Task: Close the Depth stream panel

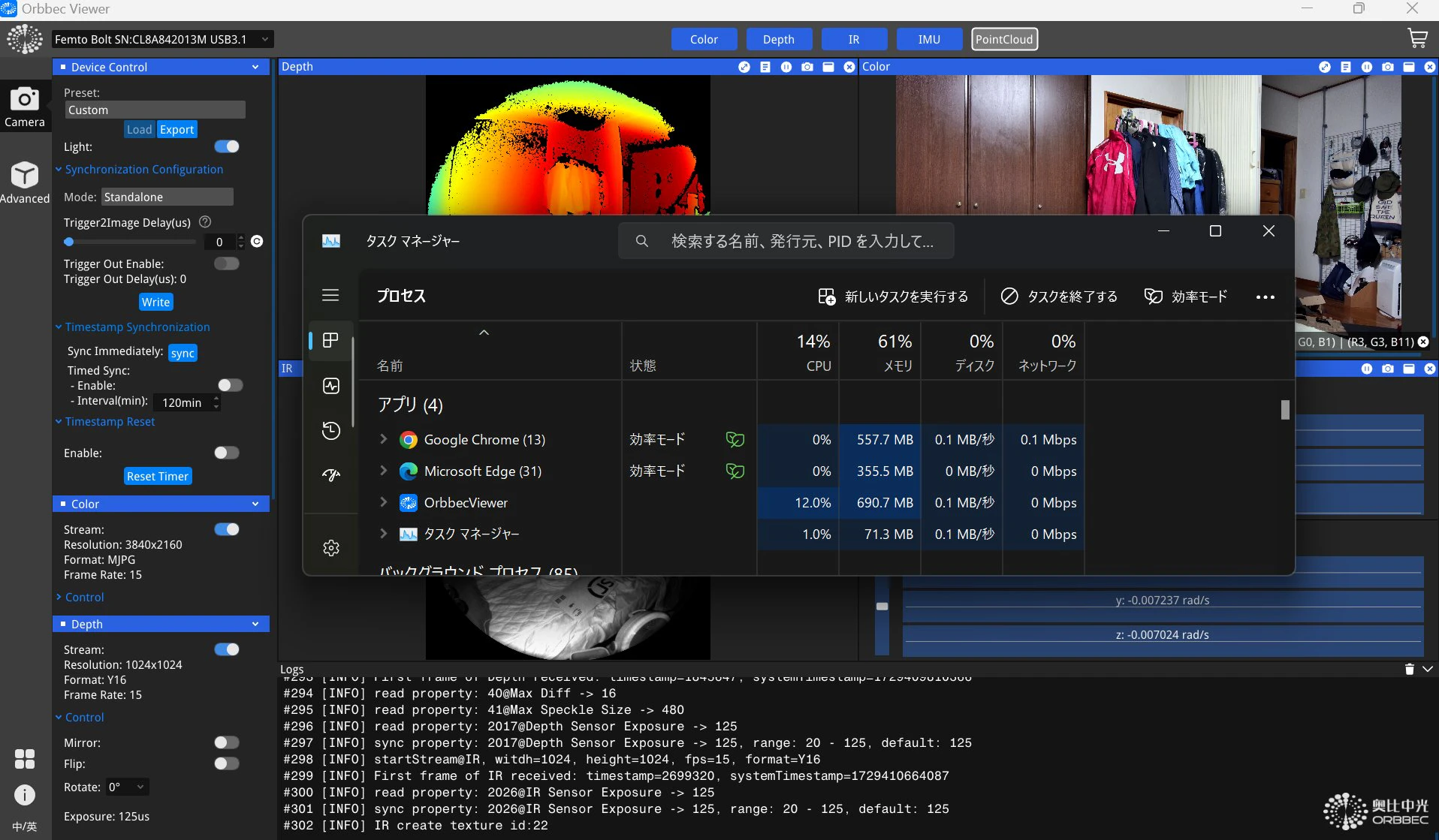Action: click(849, 67)
